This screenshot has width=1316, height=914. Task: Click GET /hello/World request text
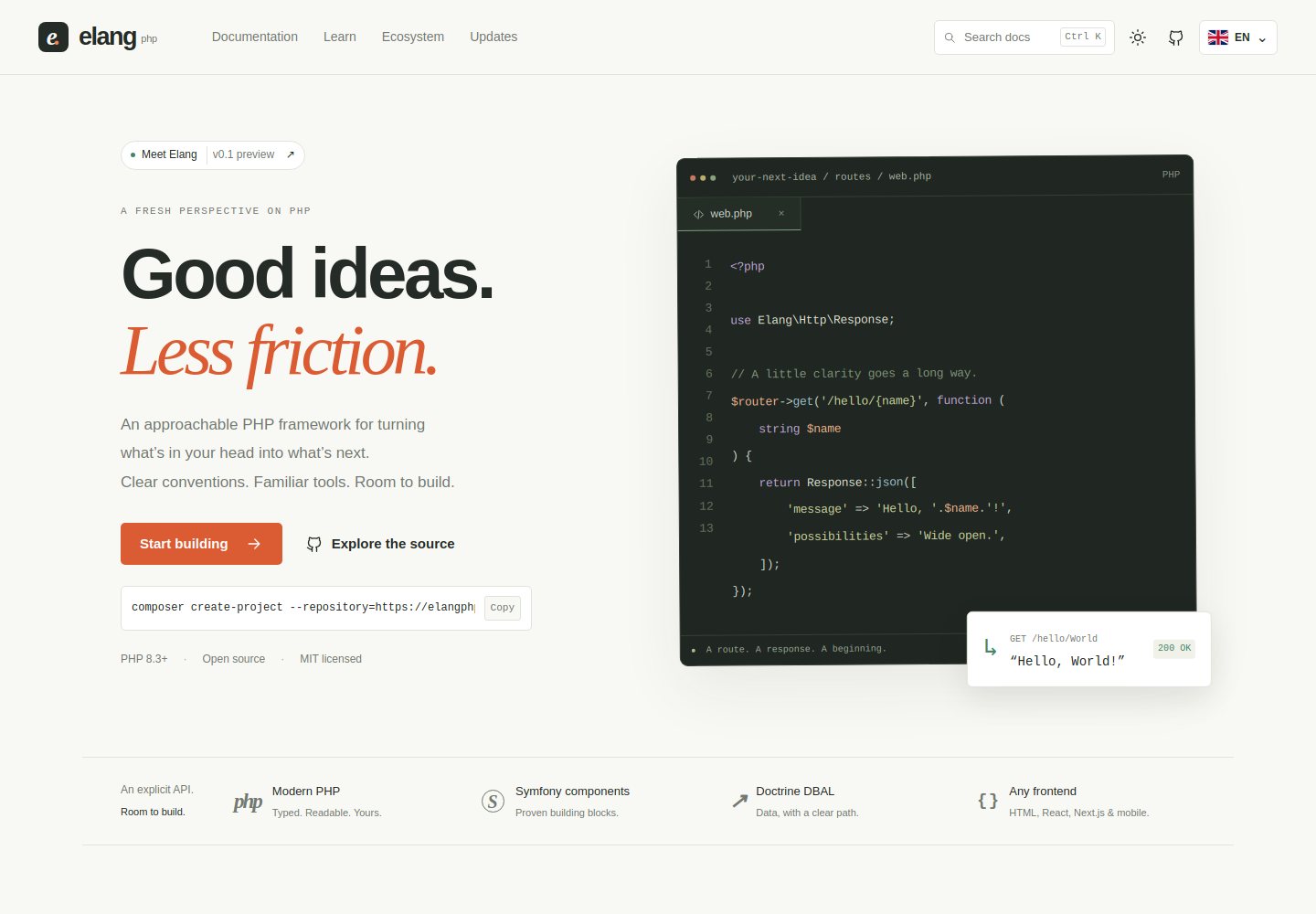[1054, 638]
